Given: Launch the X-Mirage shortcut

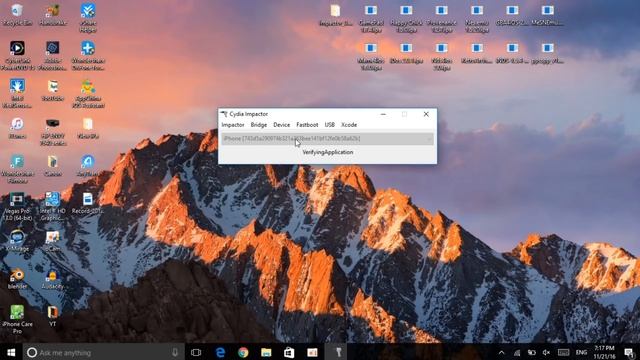Looking at the screenshot, I should [x=17, y=241].
